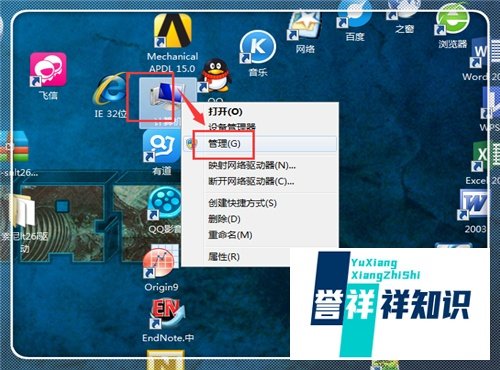Viewport: 500px width, 370px height.
Task: Launch the QQ影音 player icon
Action: [x=164, y=204]
